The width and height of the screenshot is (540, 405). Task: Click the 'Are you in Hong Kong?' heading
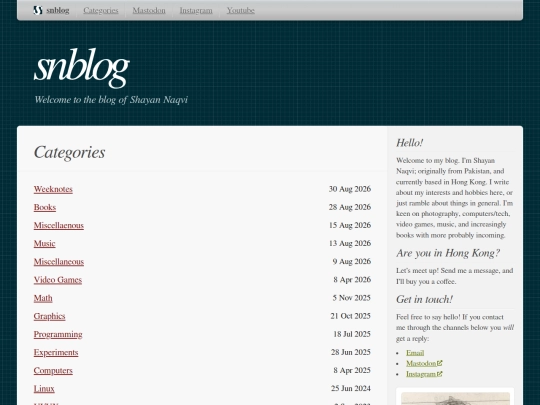[448, 253]
